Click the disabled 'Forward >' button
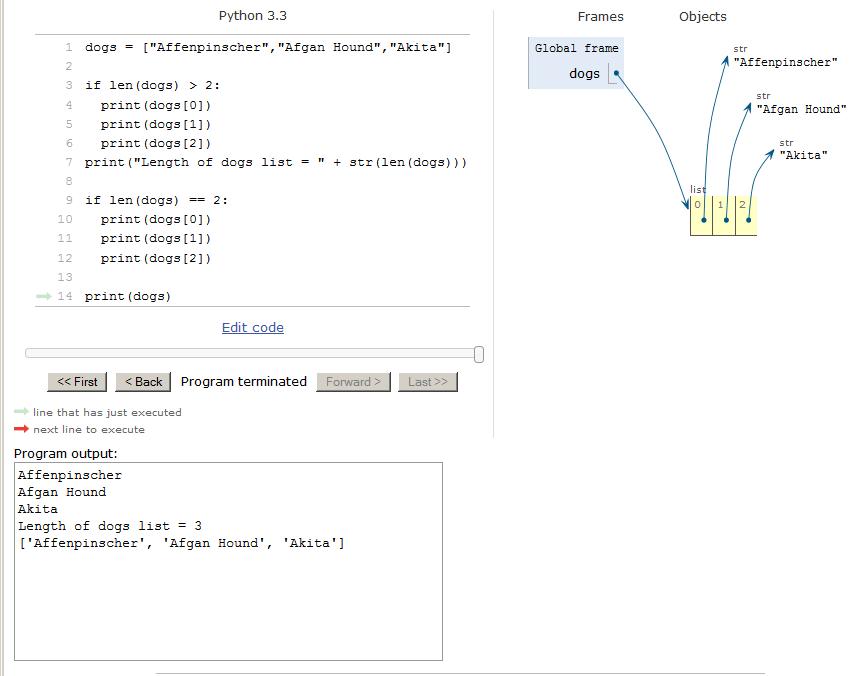 (x=353, y=382)
